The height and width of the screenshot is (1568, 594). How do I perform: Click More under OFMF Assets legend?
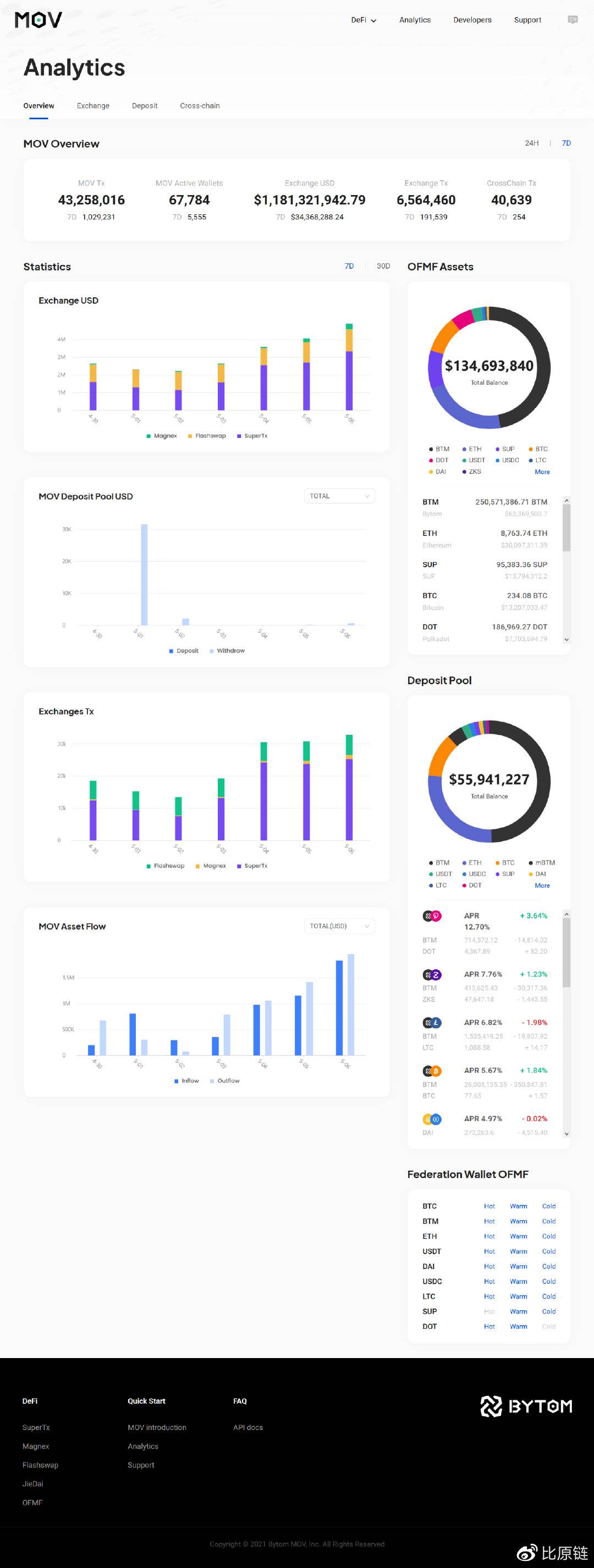click(542, 472)
